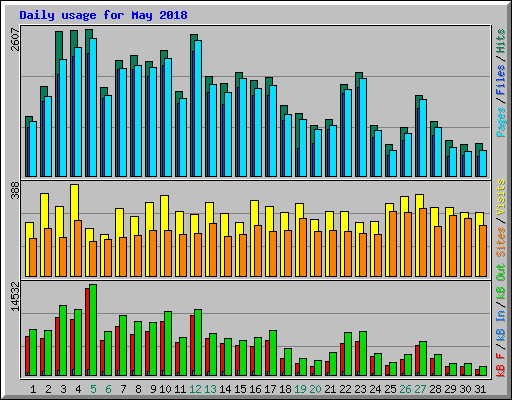
Task: Click day 29 on the x-axis
Action: 450,389
